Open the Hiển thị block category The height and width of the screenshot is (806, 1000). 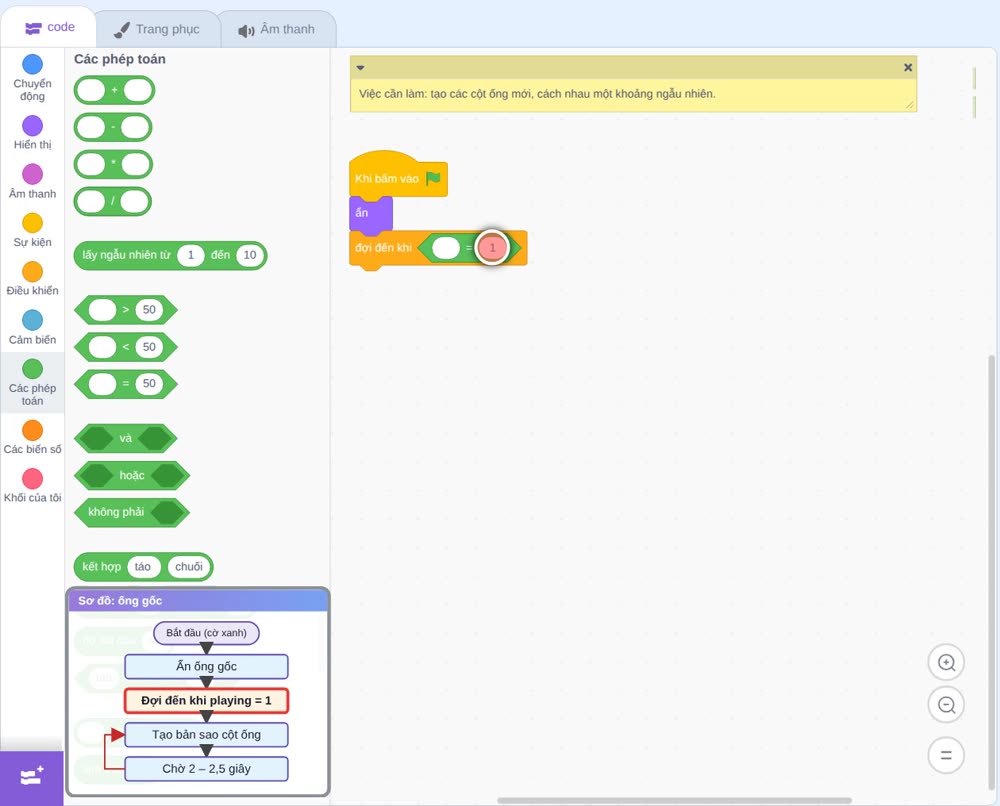click(x=33, y=133)
